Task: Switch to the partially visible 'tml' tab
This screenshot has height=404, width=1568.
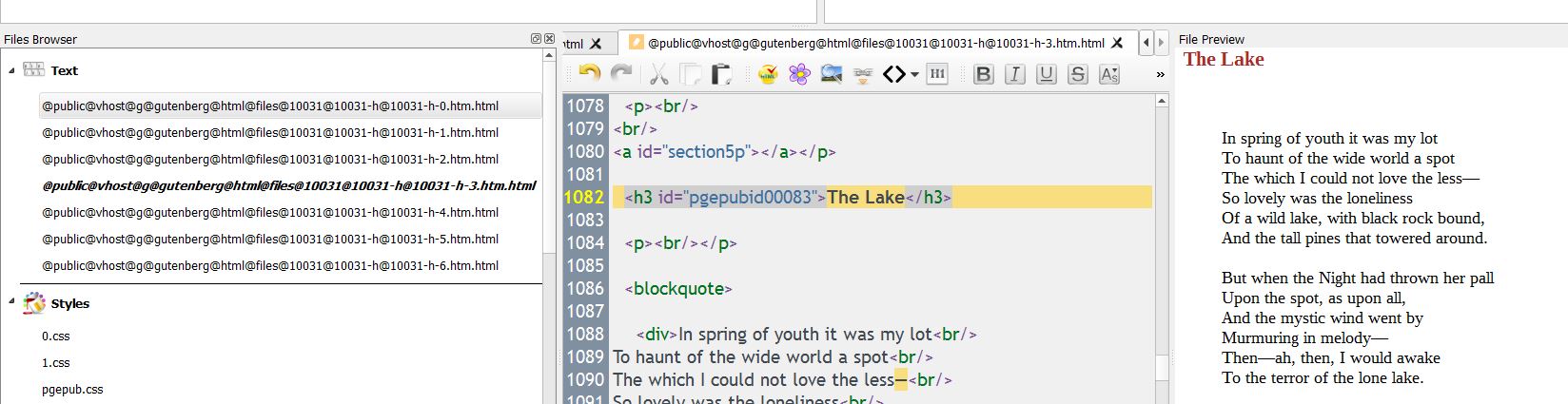Action: (x=573, y=44)
